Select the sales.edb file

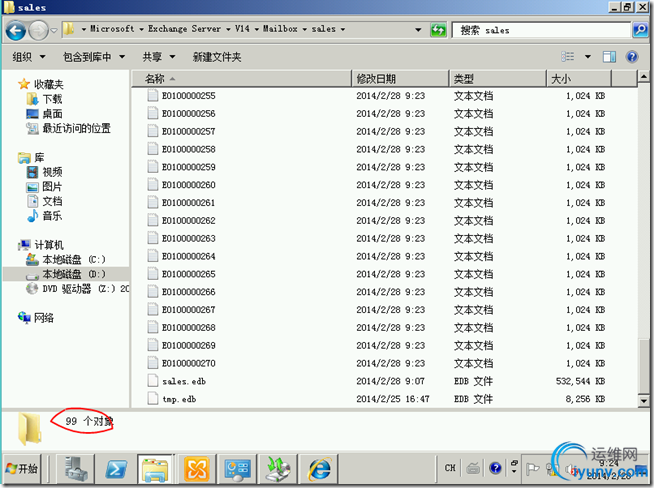coord(184,381)
